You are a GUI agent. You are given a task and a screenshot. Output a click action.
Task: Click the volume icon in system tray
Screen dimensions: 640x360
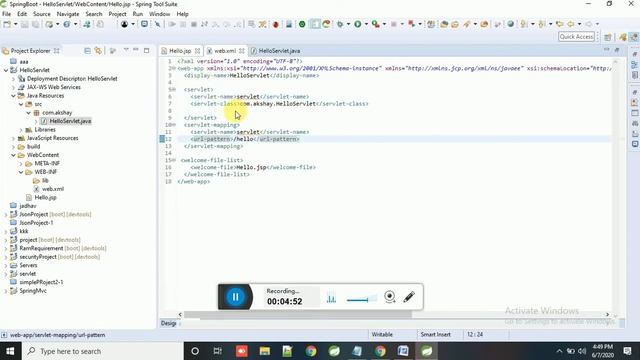tap(582, 351)
